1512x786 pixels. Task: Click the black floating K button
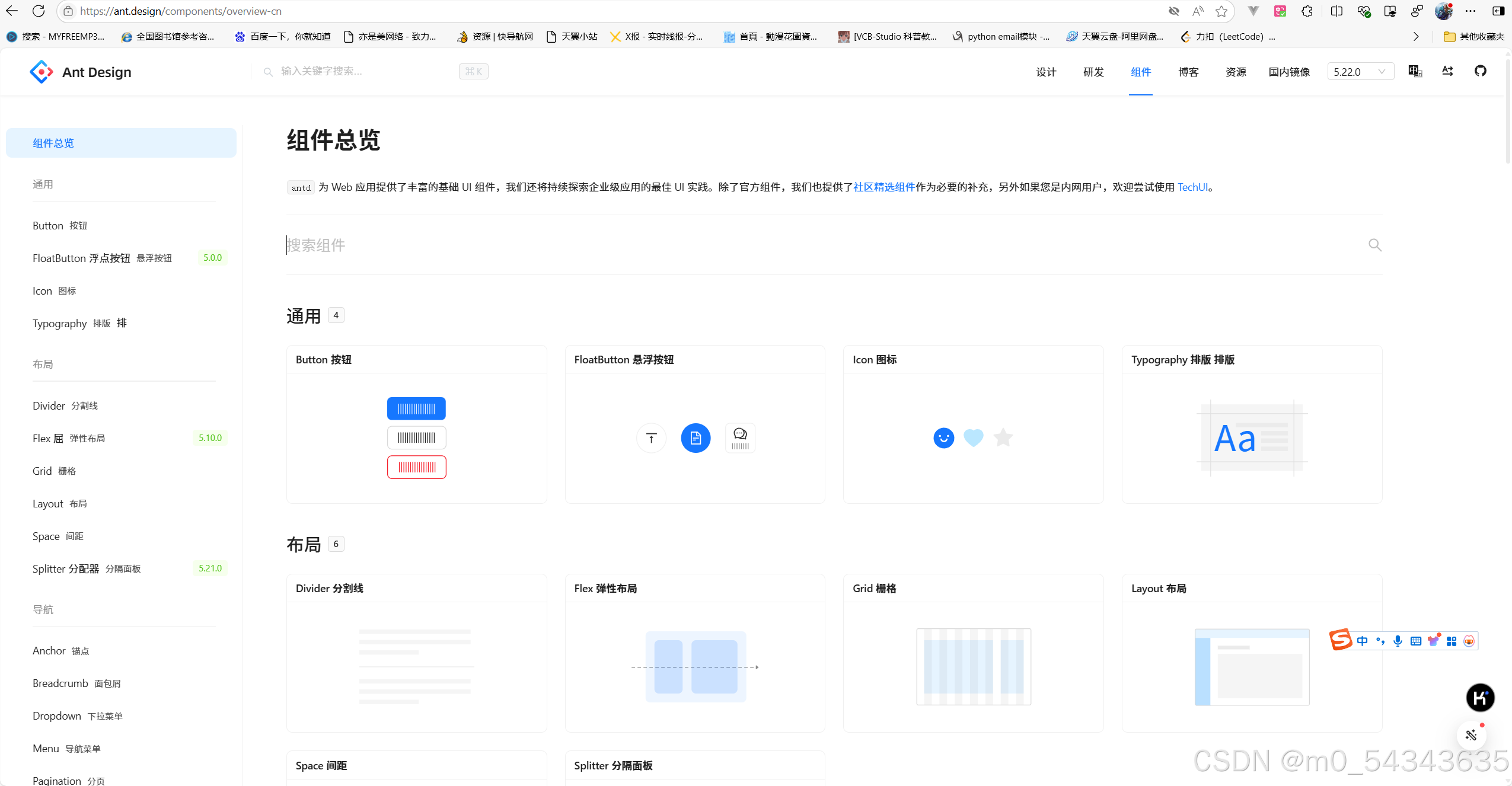click(1479, 697)
